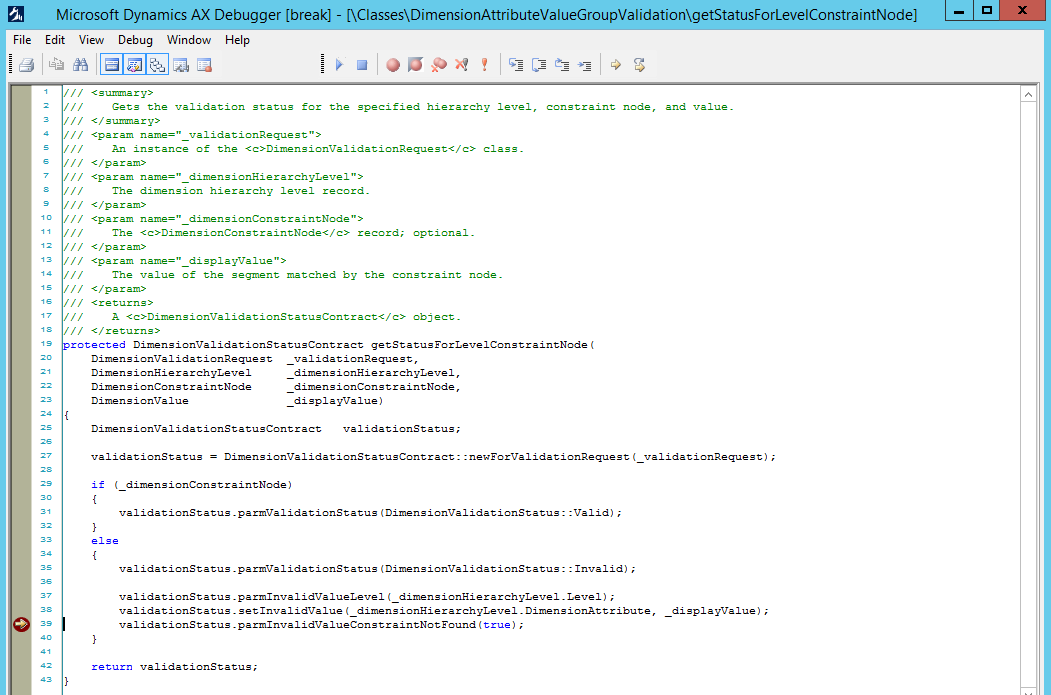Click the Remove all breakpoints icon
The height and width of the screenshot is (695, 1051).
click(x=439, y=65)
